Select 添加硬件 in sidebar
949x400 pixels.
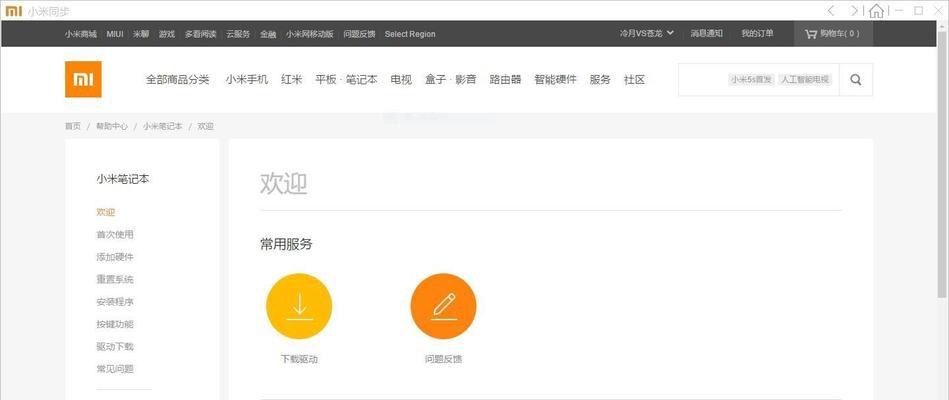point(114,257)
